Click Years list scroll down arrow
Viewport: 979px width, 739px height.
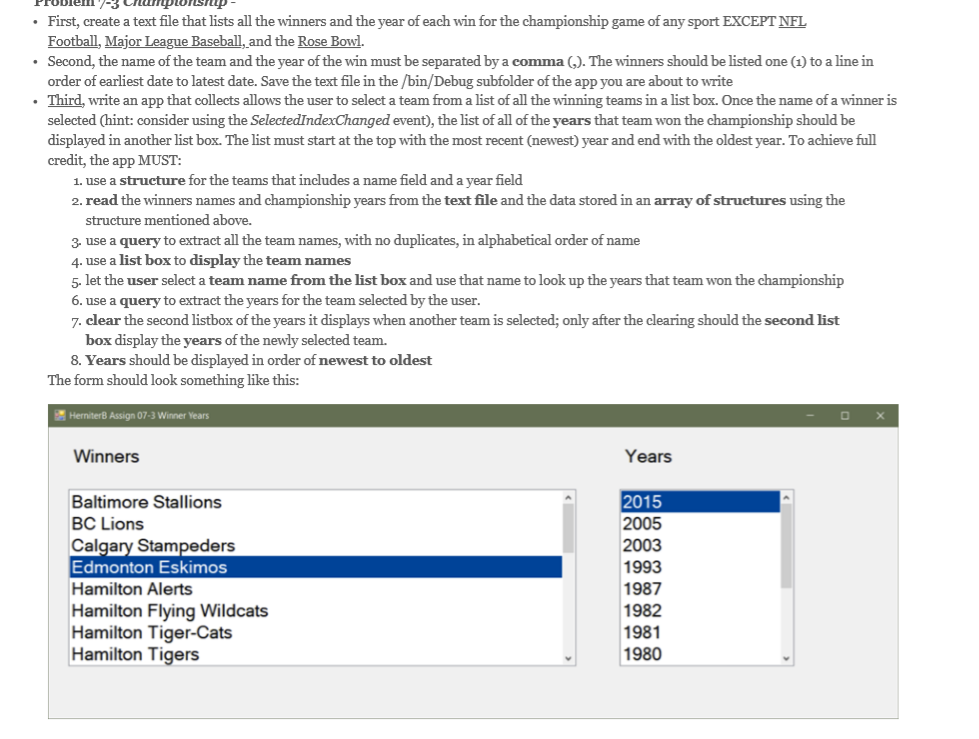point(786,658)
